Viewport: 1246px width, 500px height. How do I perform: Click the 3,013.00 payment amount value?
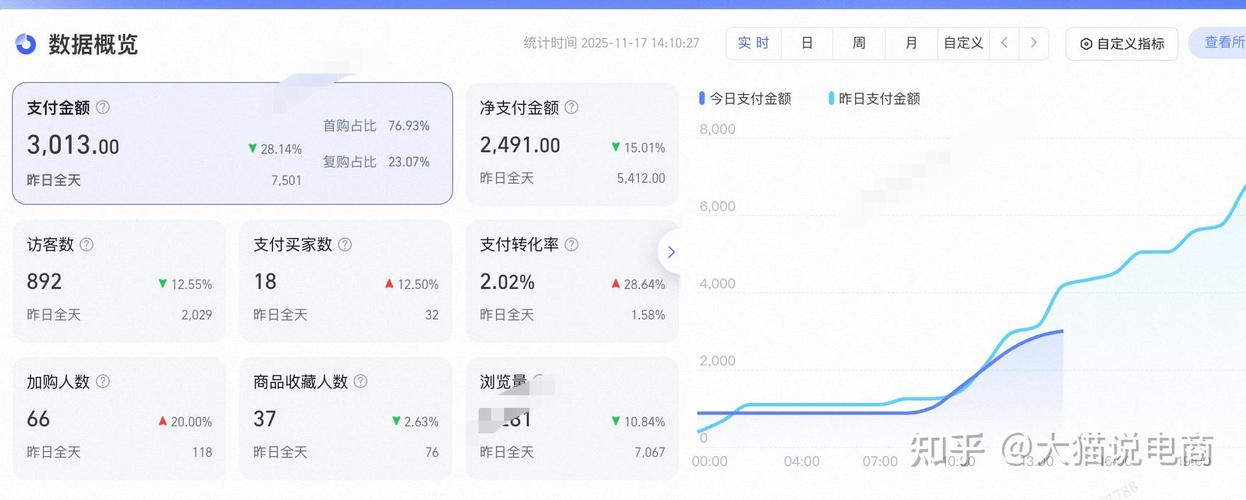(73, 145)
